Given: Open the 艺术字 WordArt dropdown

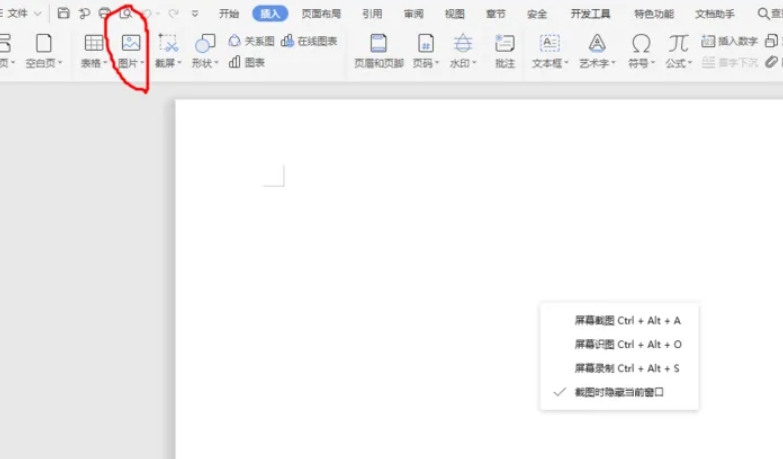Looking at the screenshot, I should 597,62.
